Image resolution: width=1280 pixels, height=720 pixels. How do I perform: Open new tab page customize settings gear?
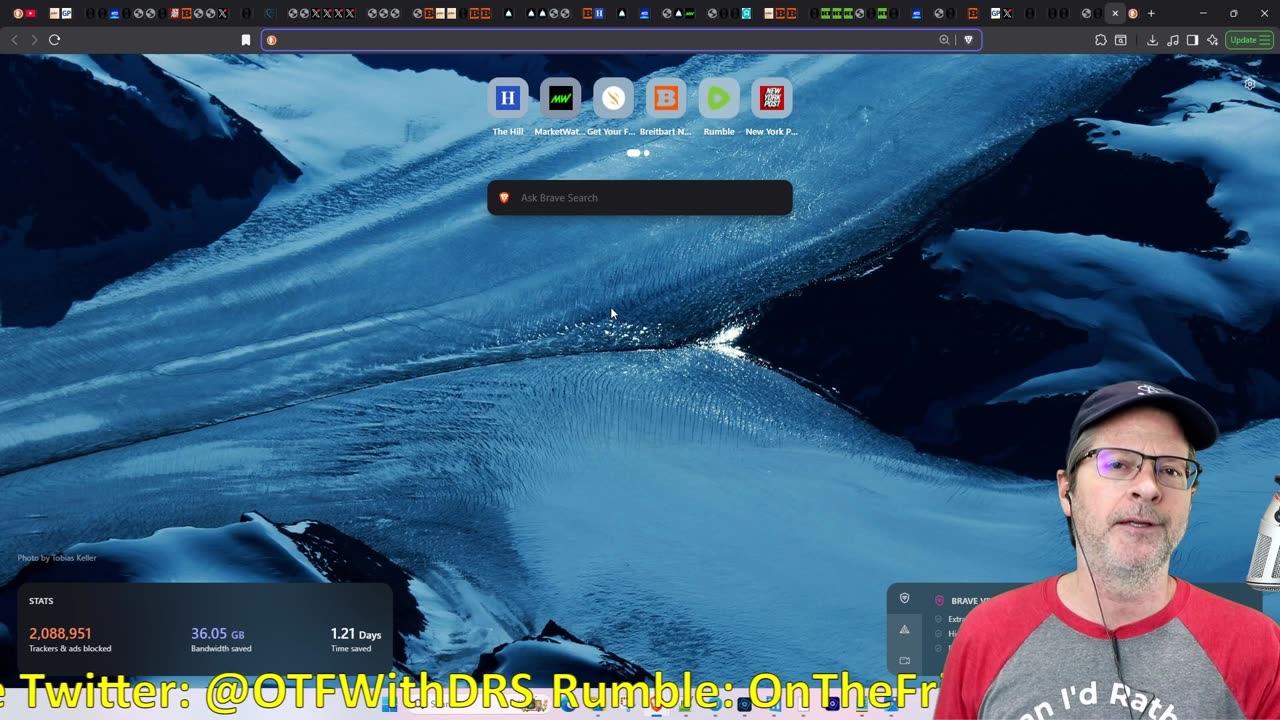click(1250, 84)
